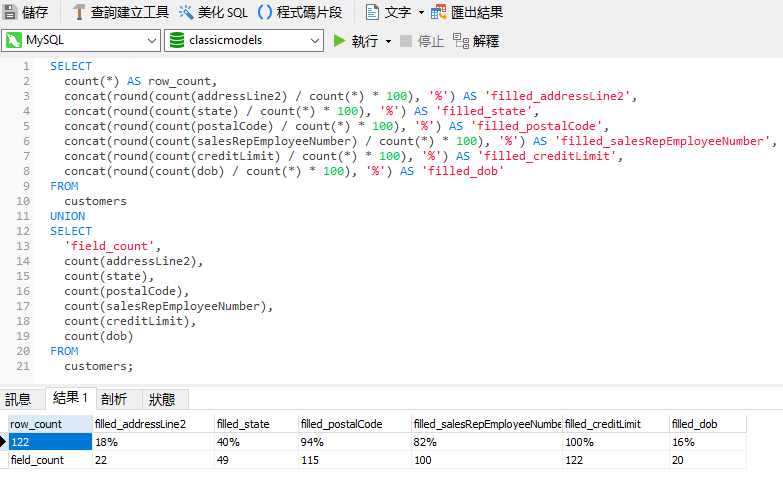783x477 pixels.
Task: Switch to the Messages (訊息) tab
Action: 18,399
